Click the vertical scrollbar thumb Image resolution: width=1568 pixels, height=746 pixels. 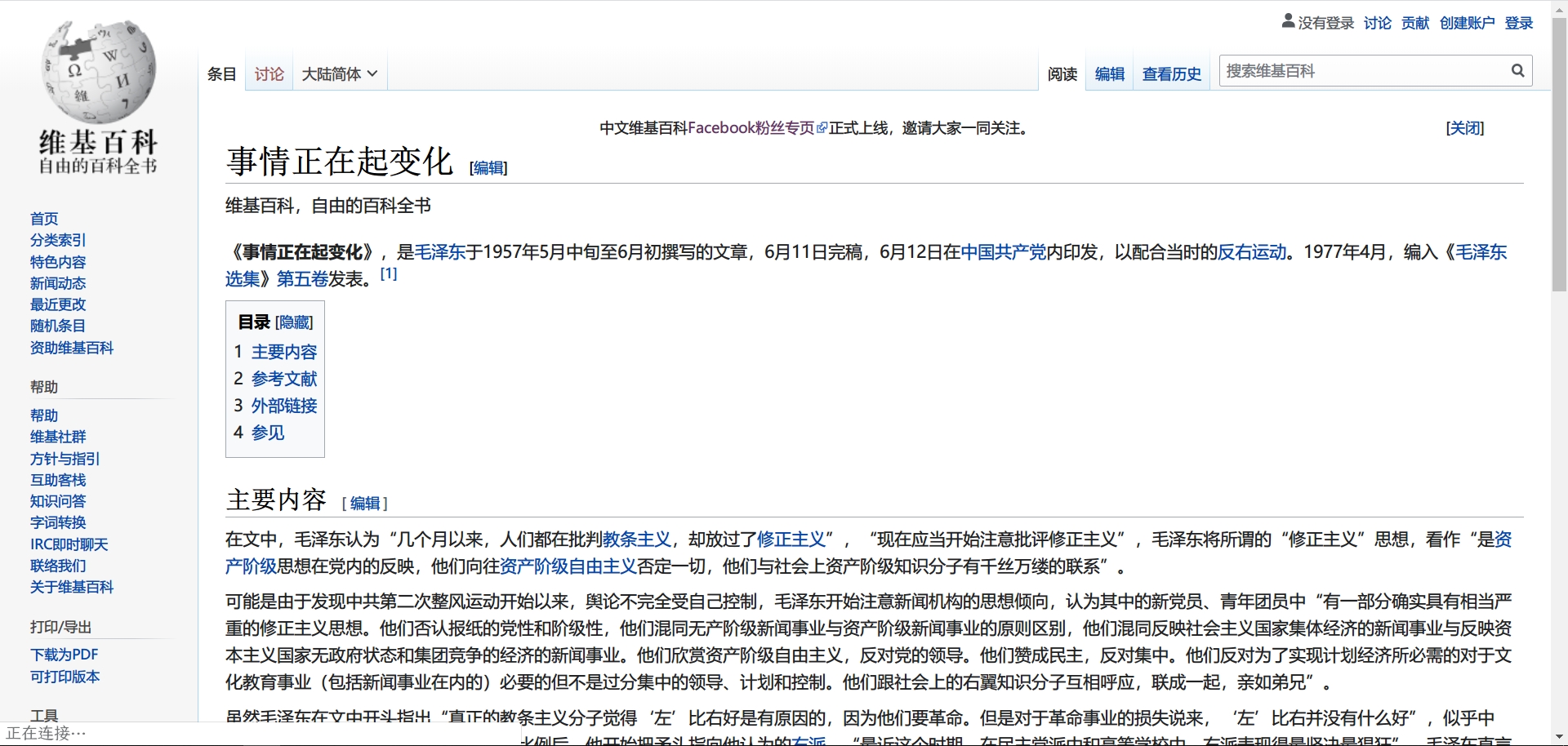coord(1559,155)
